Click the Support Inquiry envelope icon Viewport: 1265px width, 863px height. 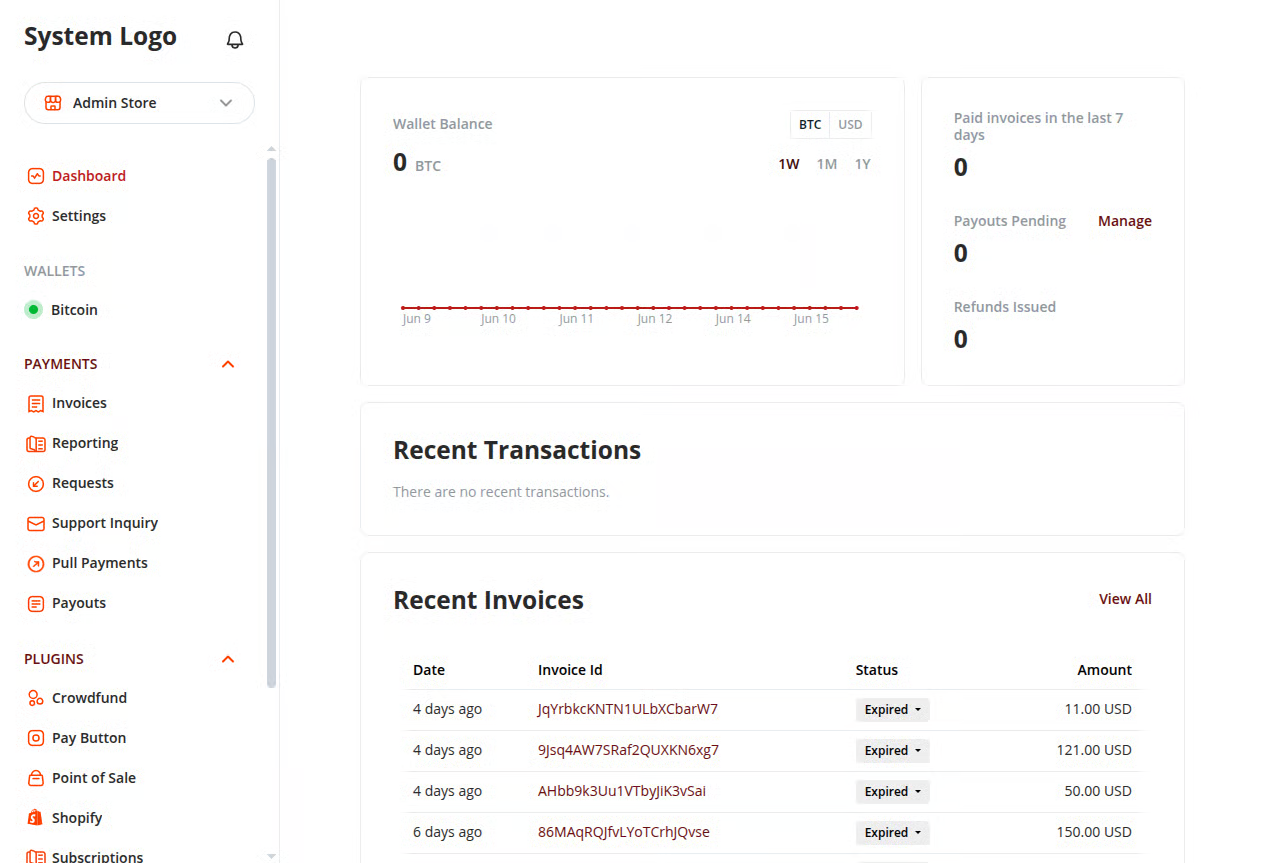(36, 524)
